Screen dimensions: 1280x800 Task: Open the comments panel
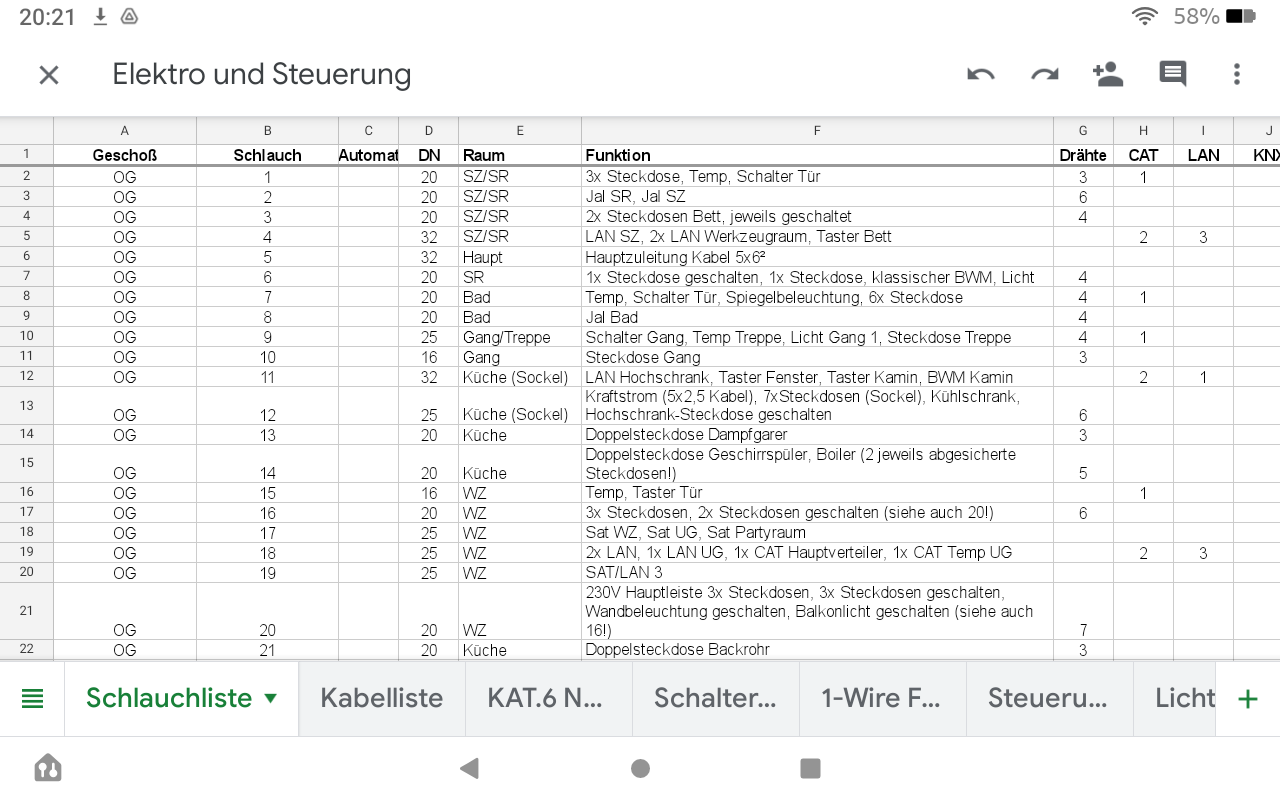pyautogui.click(x=1172, y=75)
